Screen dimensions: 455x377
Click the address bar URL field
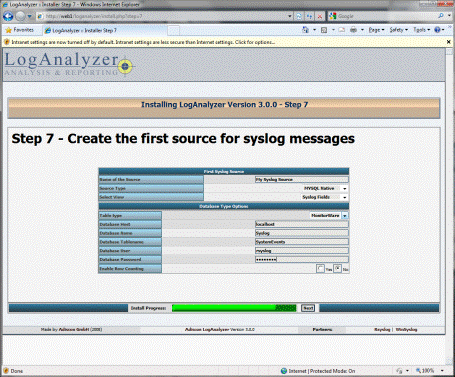point(162,16)
